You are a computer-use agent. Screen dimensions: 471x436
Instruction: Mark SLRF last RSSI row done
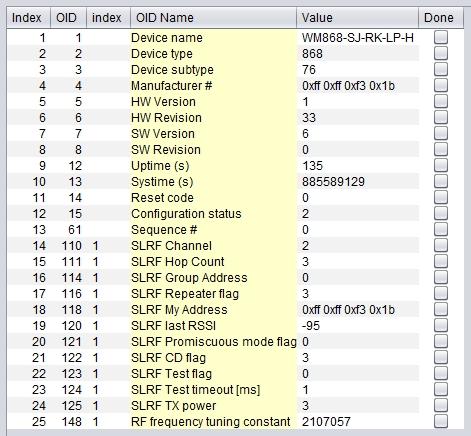coord(441,325)
